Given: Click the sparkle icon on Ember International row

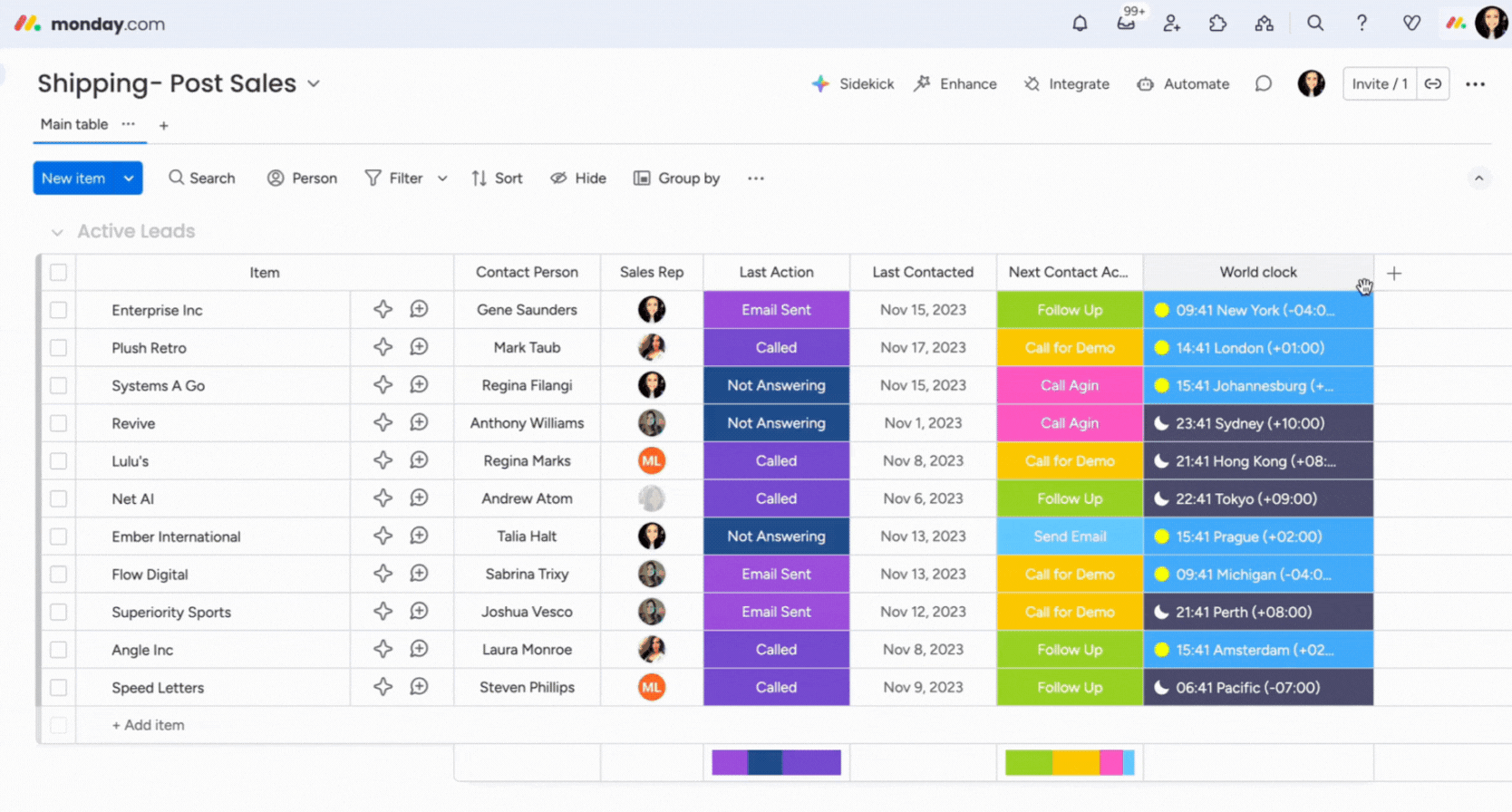Looking at the screenshot, I should tap(383, 536).
